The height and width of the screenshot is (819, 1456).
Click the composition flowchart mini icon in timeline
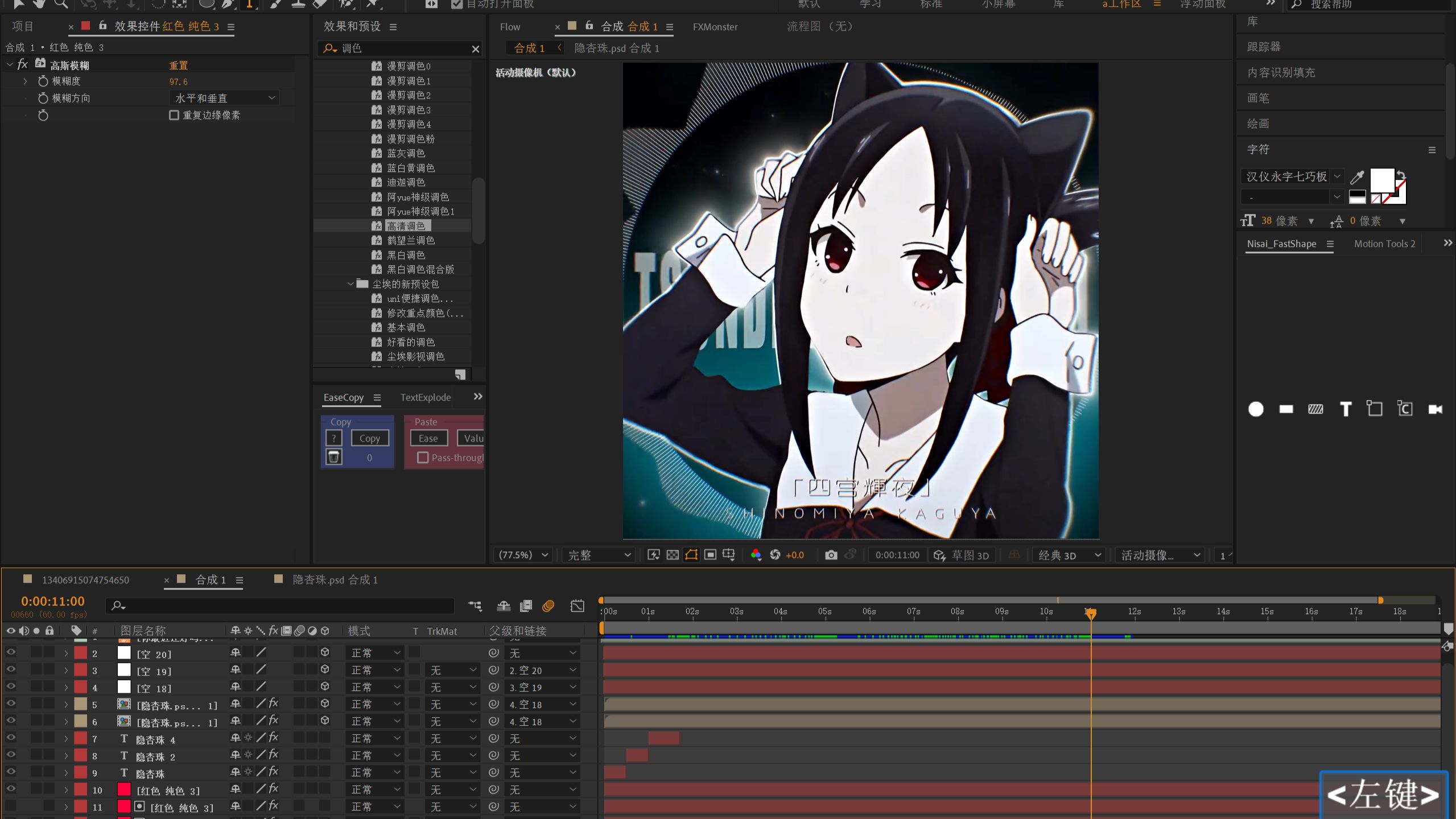[x=475, y=606]
